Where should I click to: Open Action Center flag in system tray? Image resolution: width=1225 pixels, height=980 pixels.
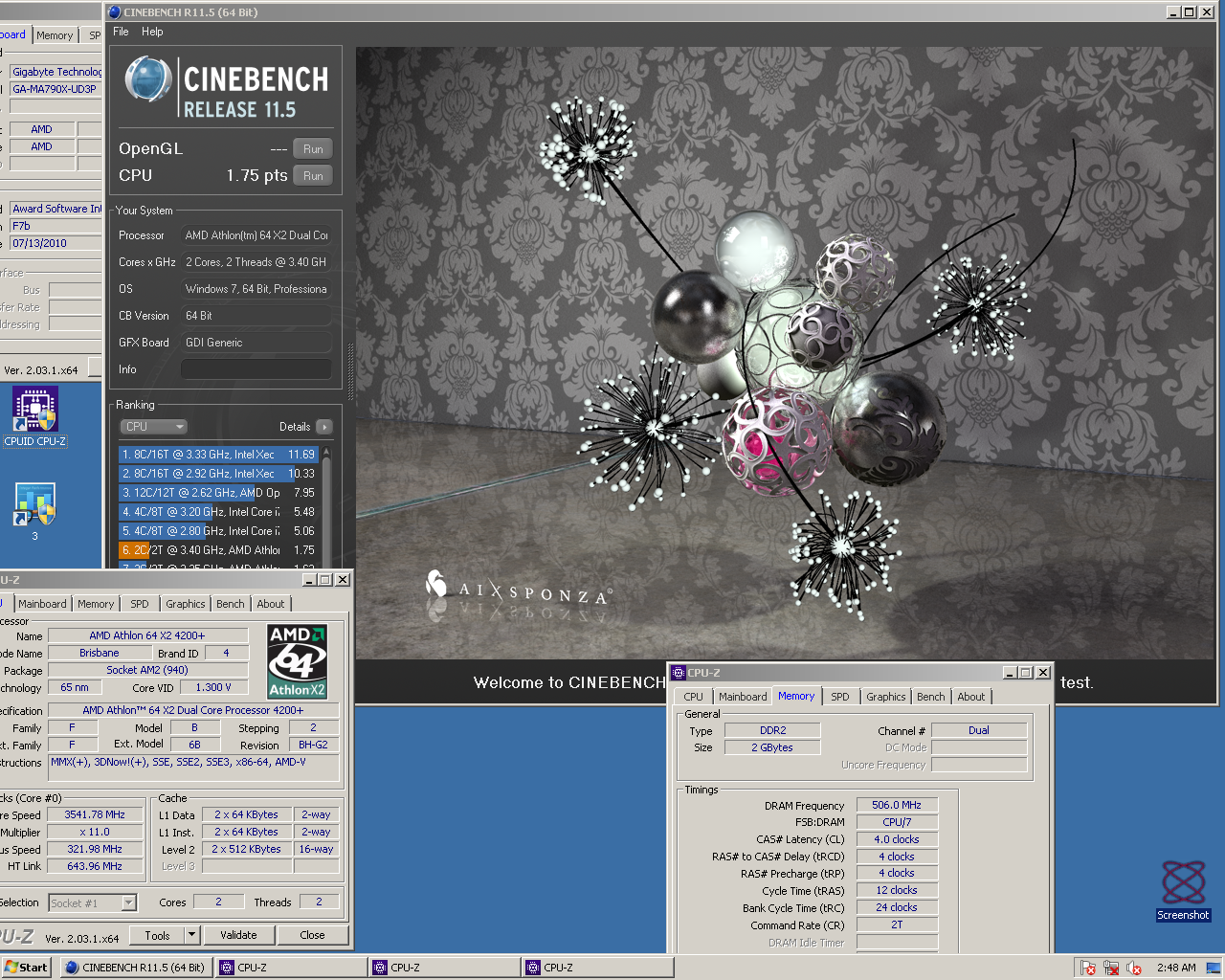point(1088,968)
